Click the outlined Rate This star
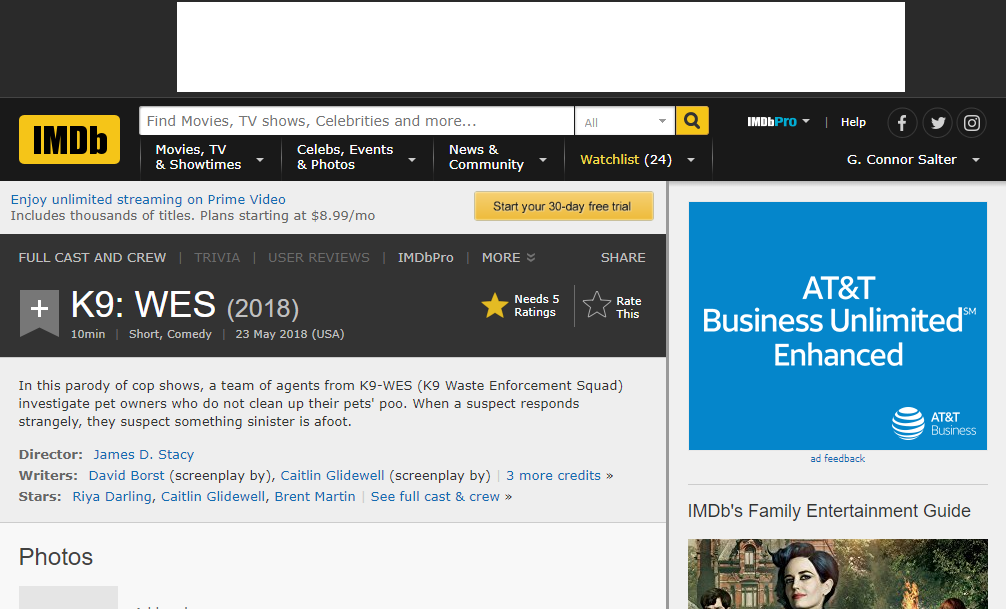This screenshot has height=609, width=1006. 597,305
